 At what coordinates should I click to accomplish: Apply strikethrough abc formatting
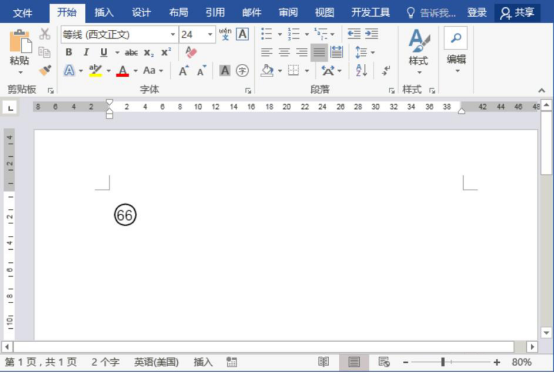point(131,53)
